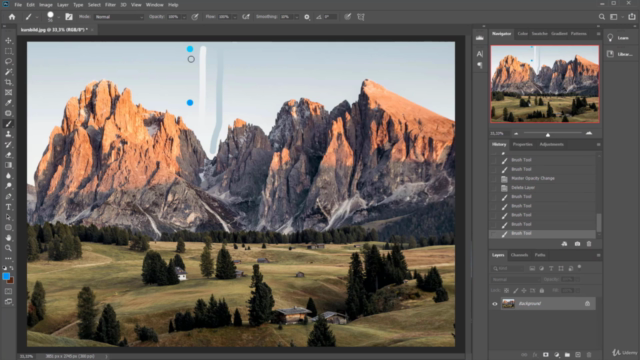The height and width of the screenshot is (360, 640).
Task: Select the Blur tool
Action: (x=8, y=176)
